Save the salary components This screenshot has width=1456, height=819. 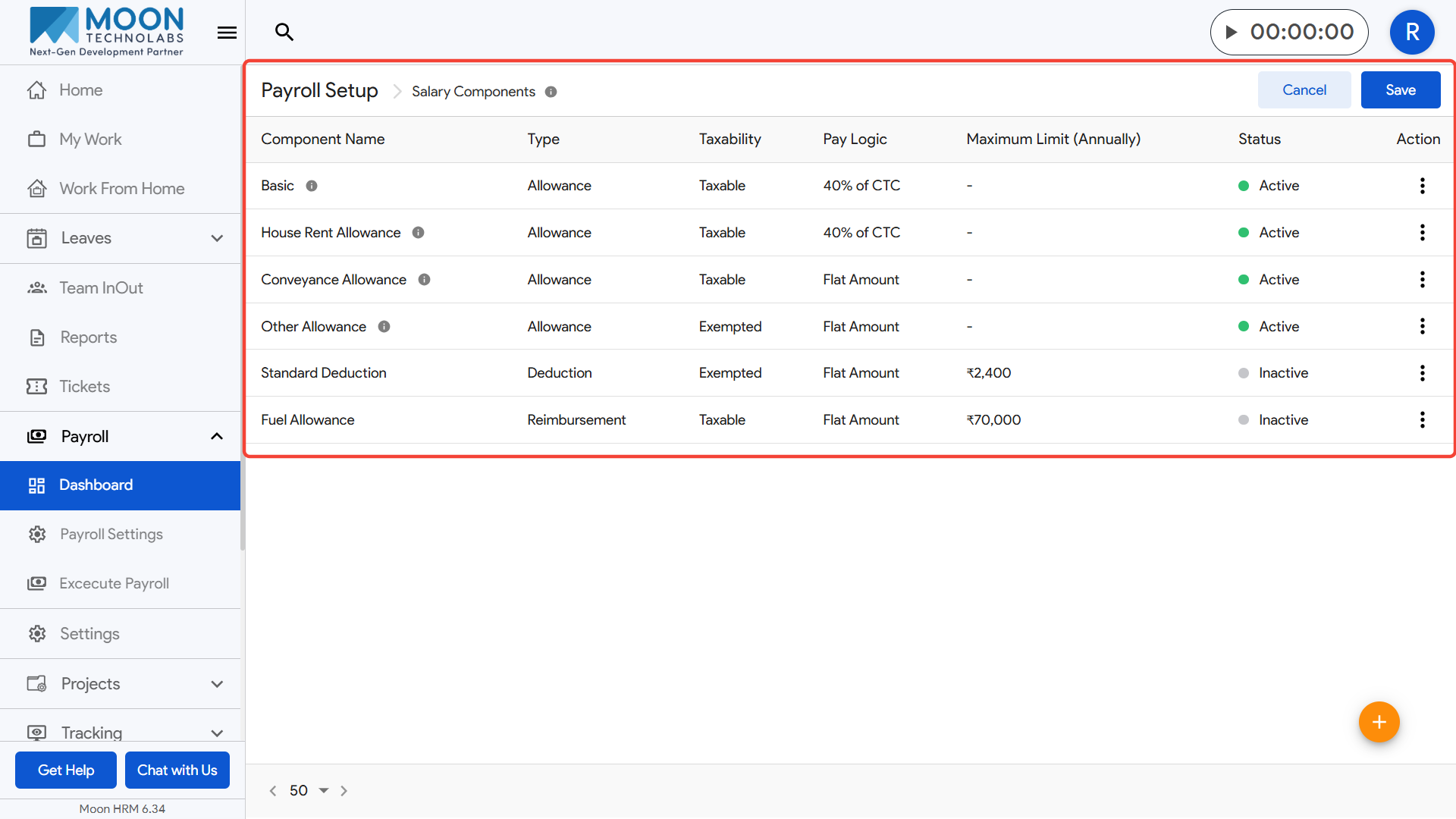coord(1400,90)
